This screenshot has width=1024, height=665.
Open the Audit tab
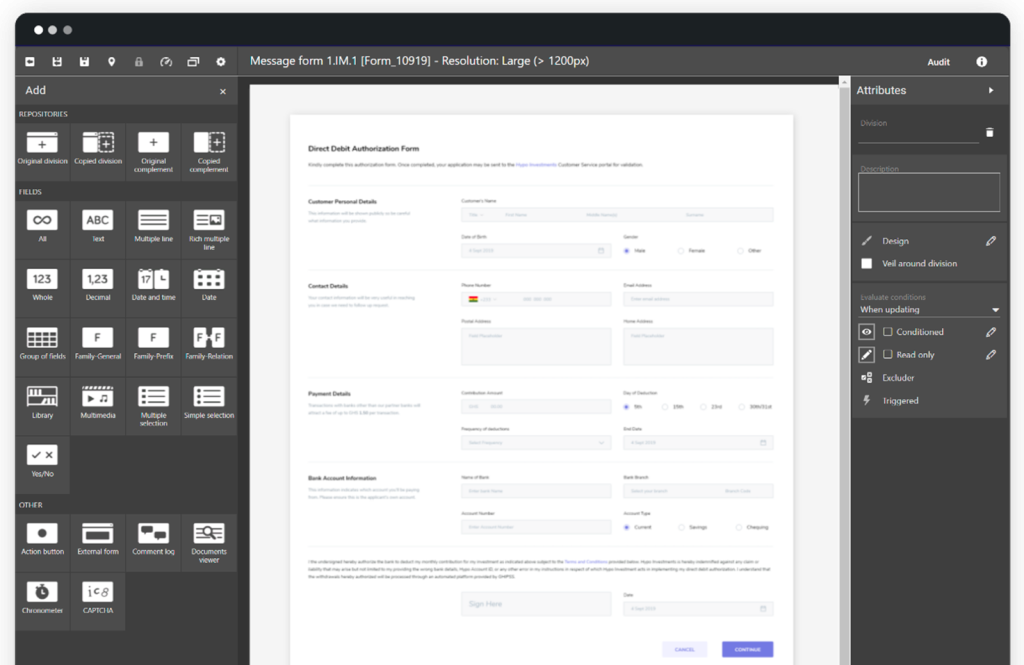point(938,62)
